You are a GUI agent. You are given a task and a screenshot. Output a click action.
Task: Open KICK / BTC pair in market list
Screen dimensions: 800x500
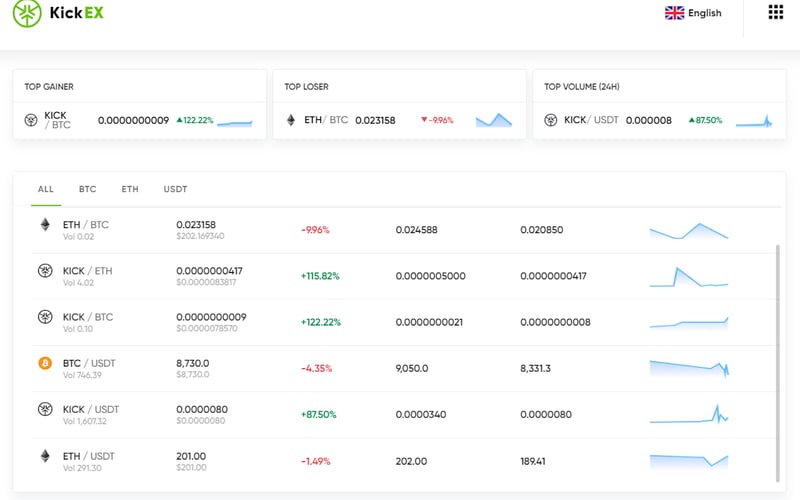88,317
